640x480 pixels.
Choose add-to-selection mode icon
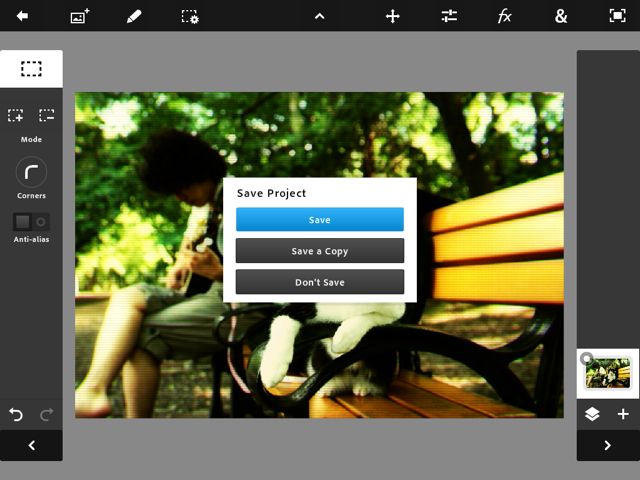pos(16,116)
